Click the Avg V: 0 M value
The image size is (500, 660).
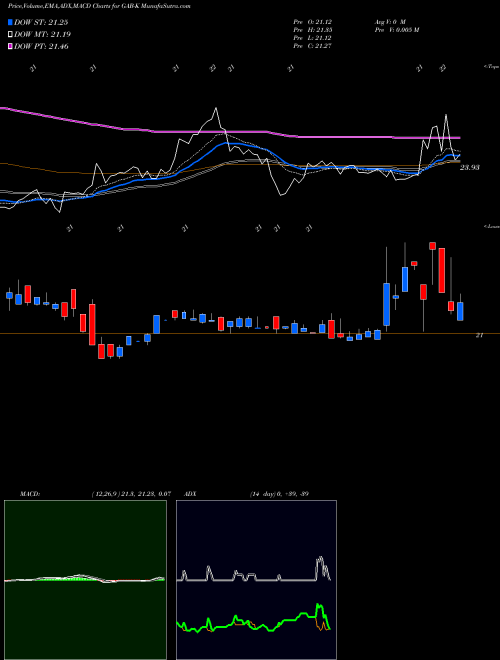point(389,21)
